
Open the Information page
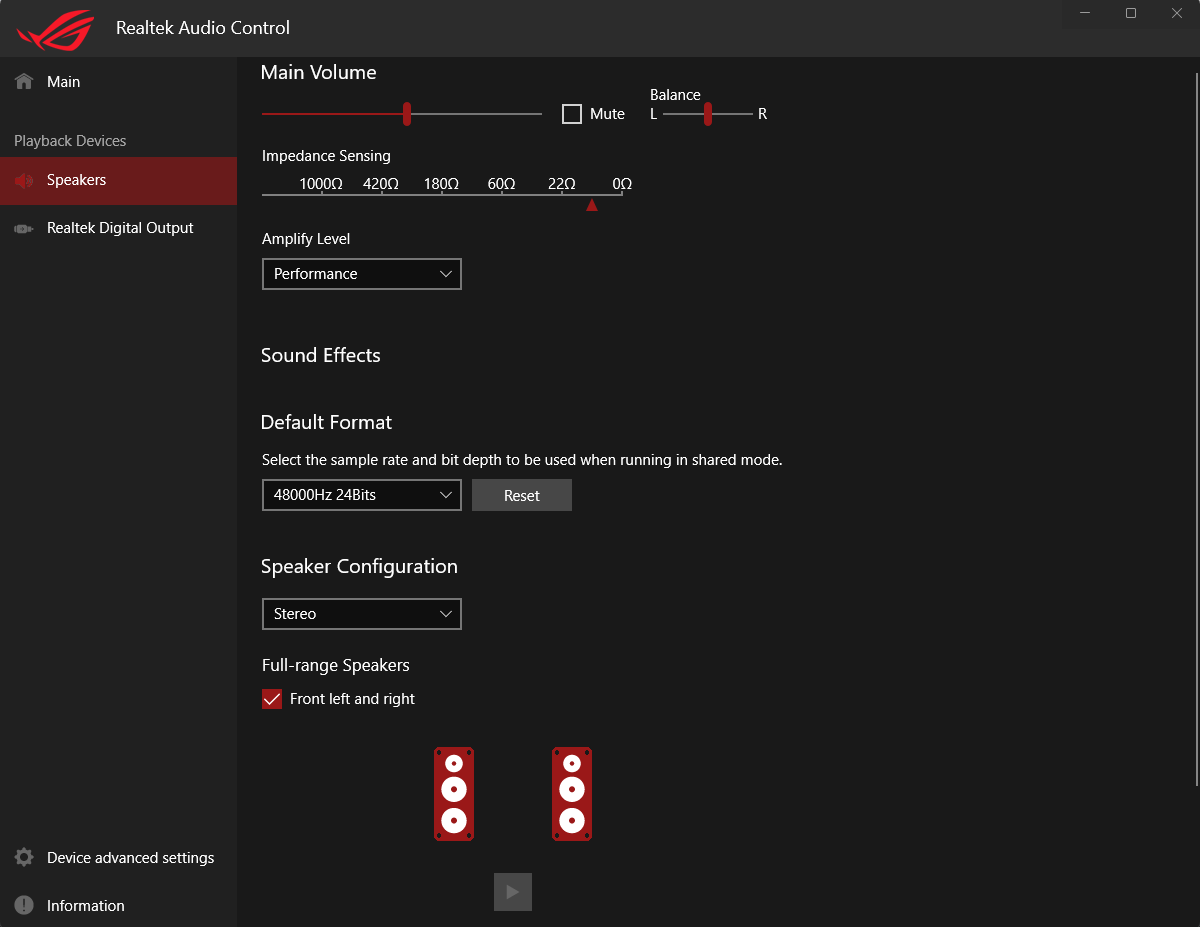[x=118, y=906]
